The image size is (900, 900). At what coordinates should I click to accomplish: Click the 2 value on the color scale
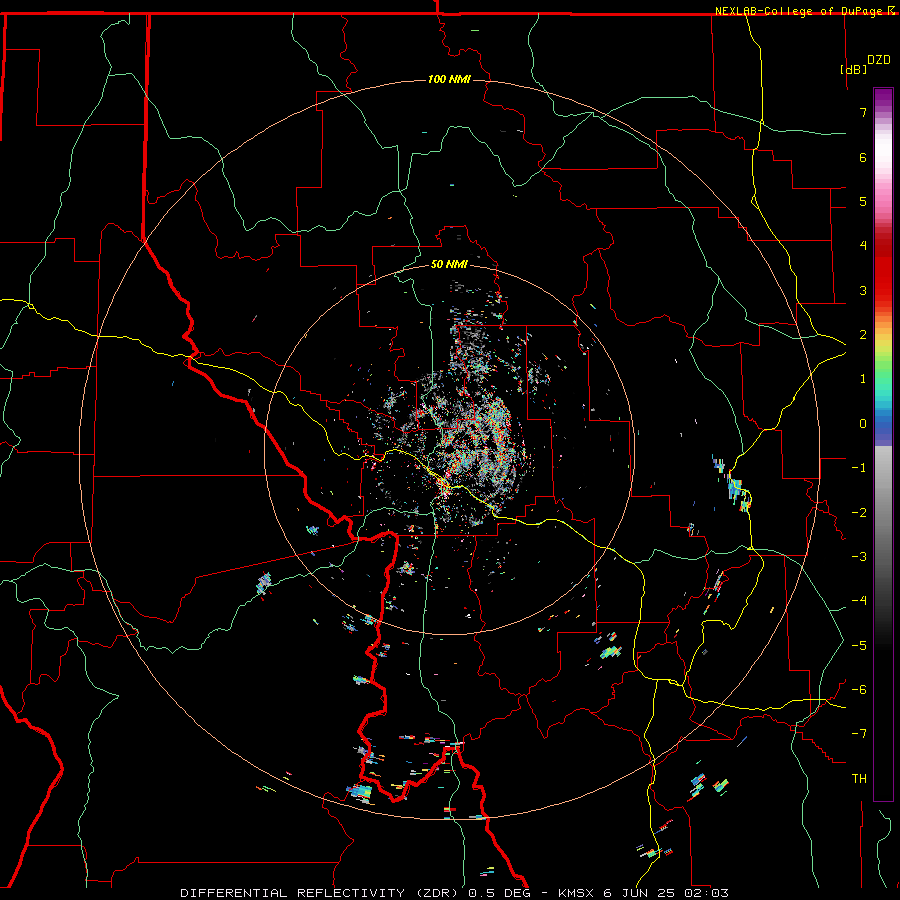[863, 335]
